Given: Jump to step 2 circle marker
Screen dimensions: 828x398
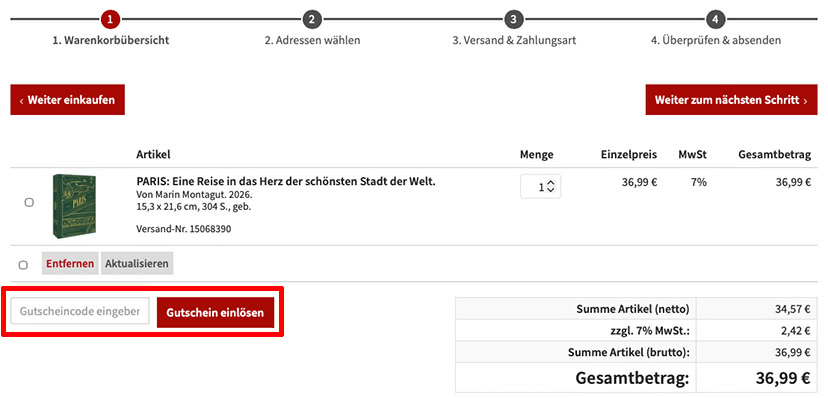Looking at the screenshot, I should 312,20.
